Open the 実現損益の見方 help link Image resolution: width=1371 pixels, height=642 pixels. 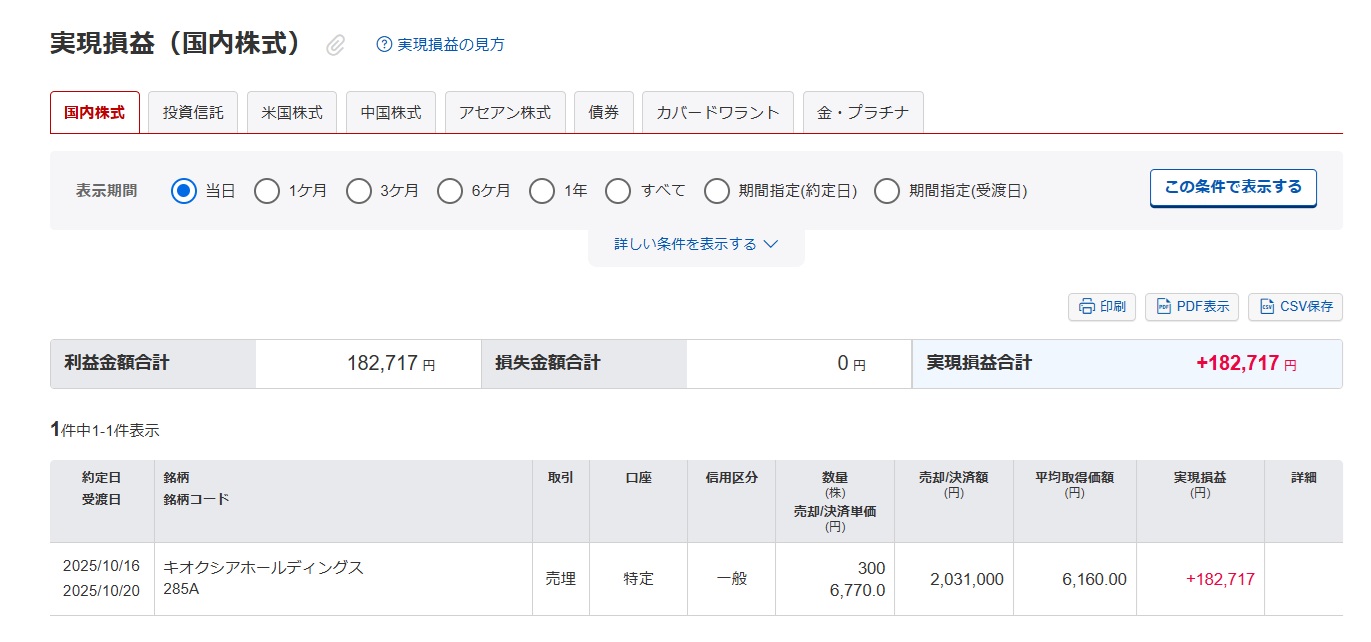coord(451,45)
